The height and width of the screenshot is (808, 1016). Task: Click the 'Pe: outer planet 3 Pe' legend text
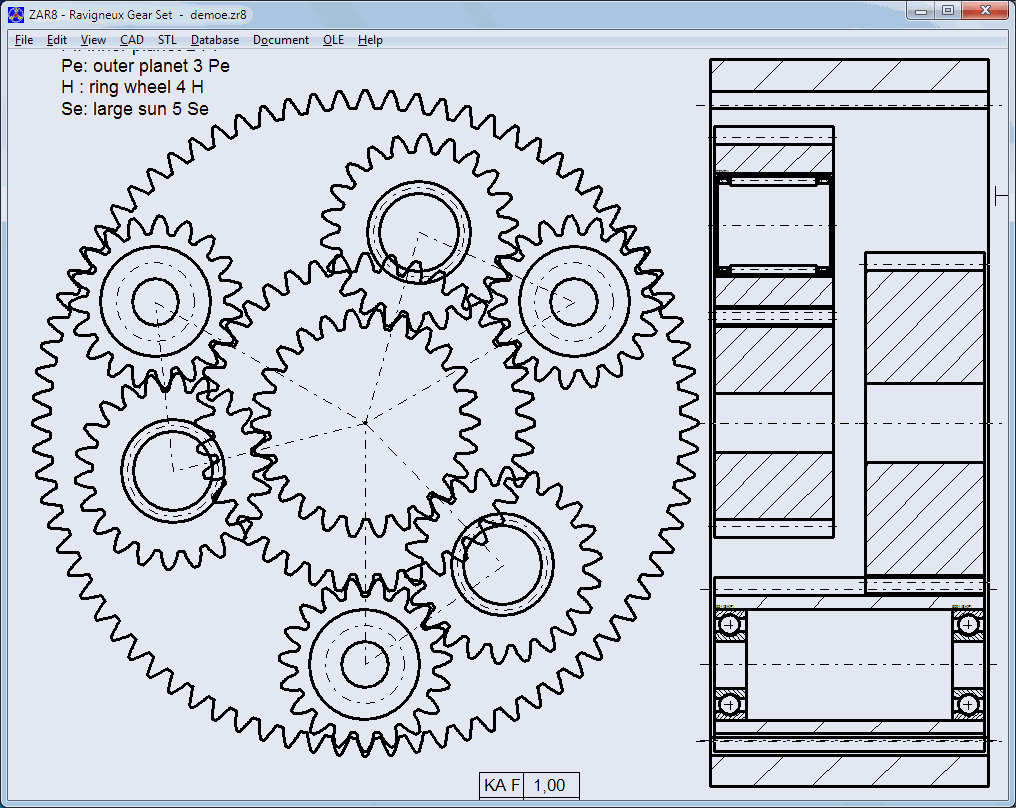145,66
